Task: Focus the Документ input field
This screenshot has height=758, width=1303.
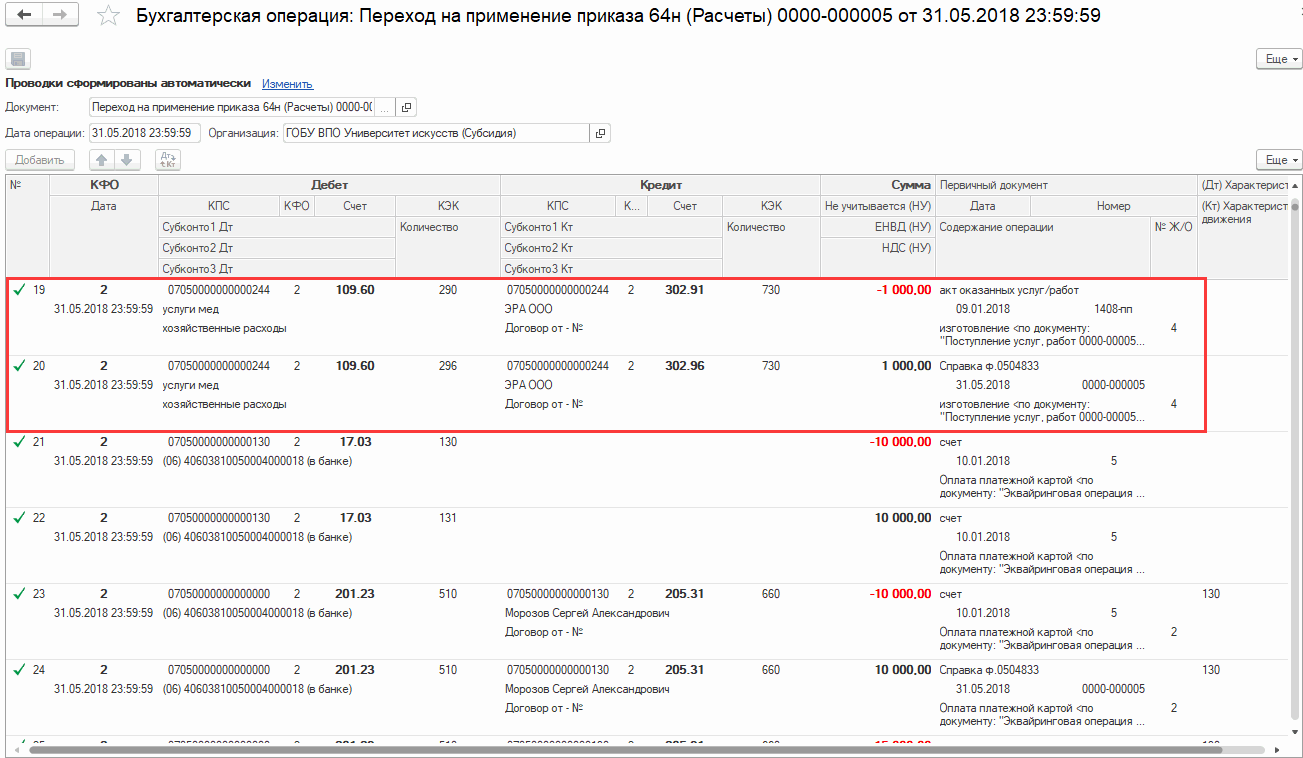Action: (x=231, y=107)
